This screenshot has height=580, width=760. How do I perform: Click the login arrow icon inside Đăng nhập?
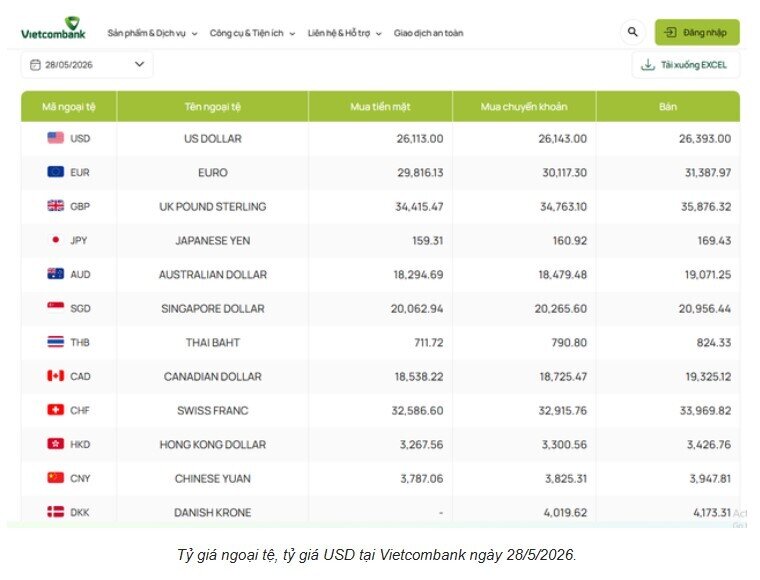tap(670, 32)
